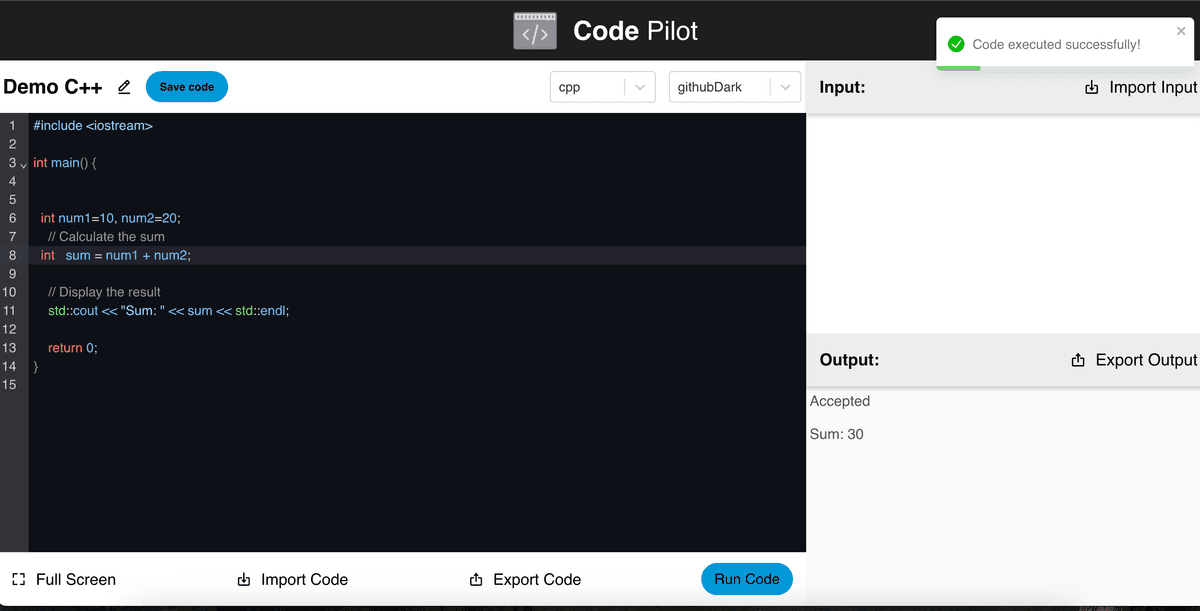Collapse the main function code block
Viewport: 1200px width, 611px height.
coord(22,165)
